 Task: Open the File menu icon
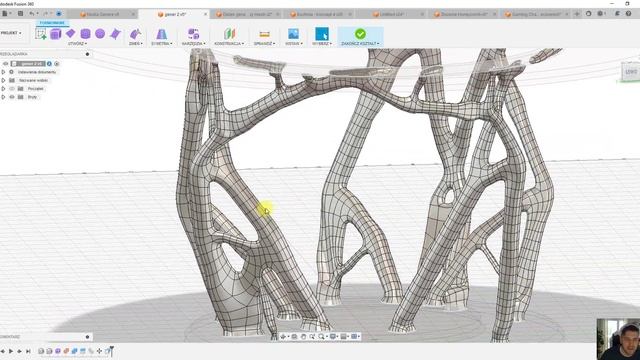(6, 13)
